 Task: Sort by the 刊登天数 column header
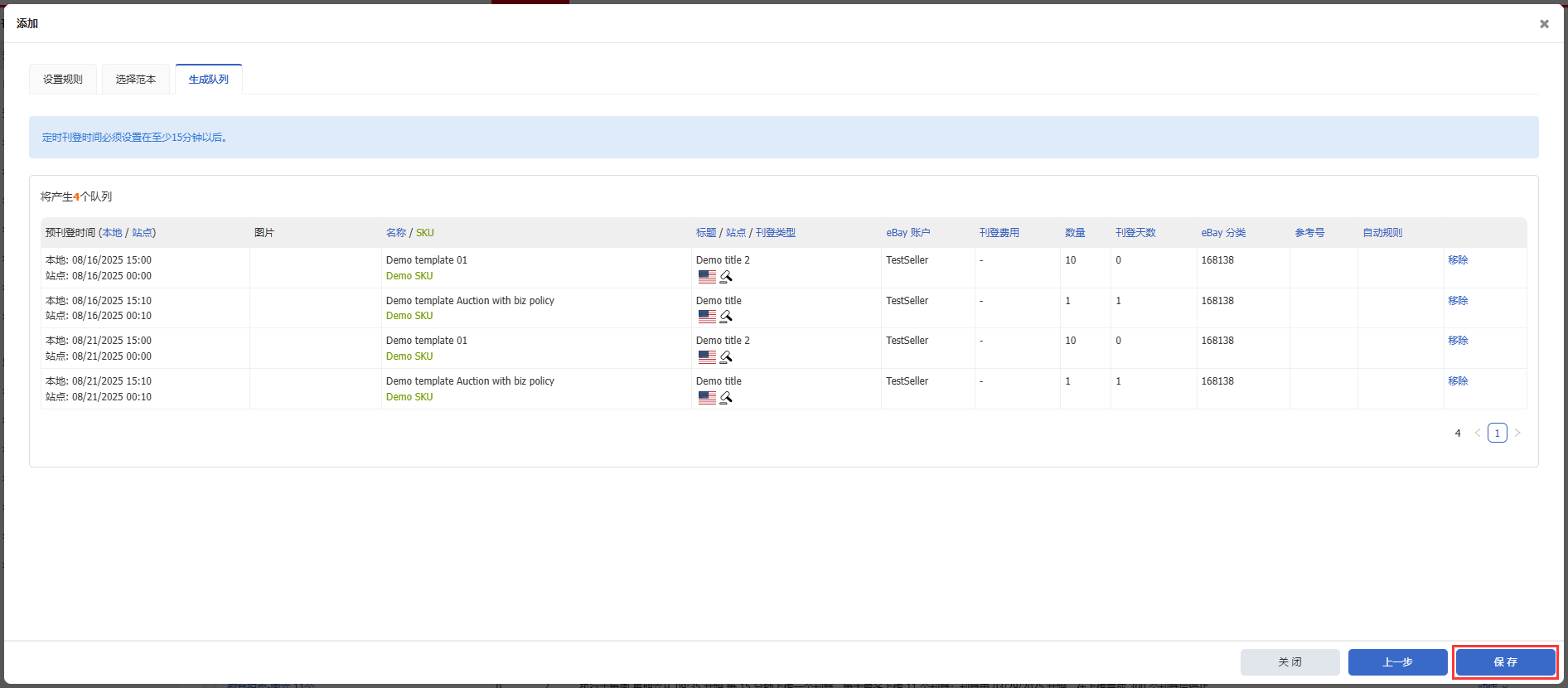[1135, 233]
